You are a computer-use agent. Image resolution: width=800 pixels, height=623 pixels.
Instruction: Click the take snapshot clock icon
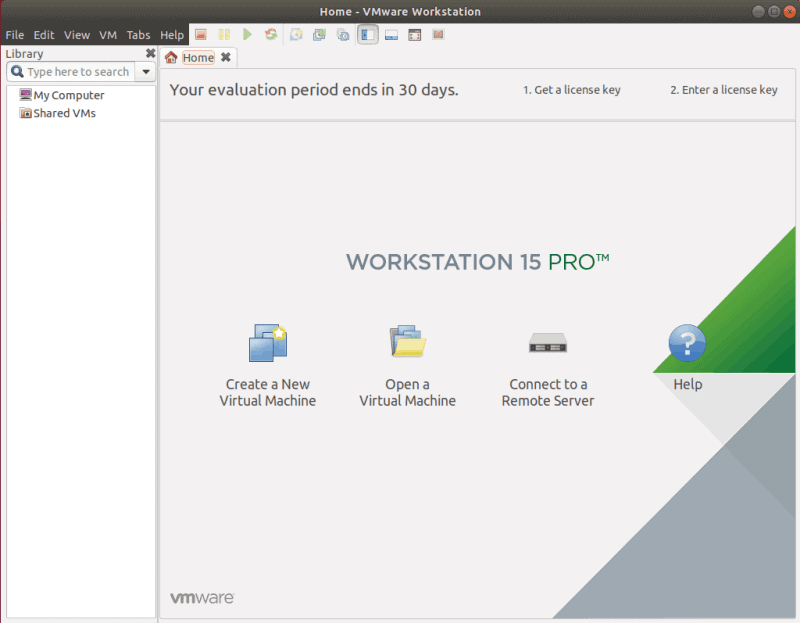pos(296,35)
